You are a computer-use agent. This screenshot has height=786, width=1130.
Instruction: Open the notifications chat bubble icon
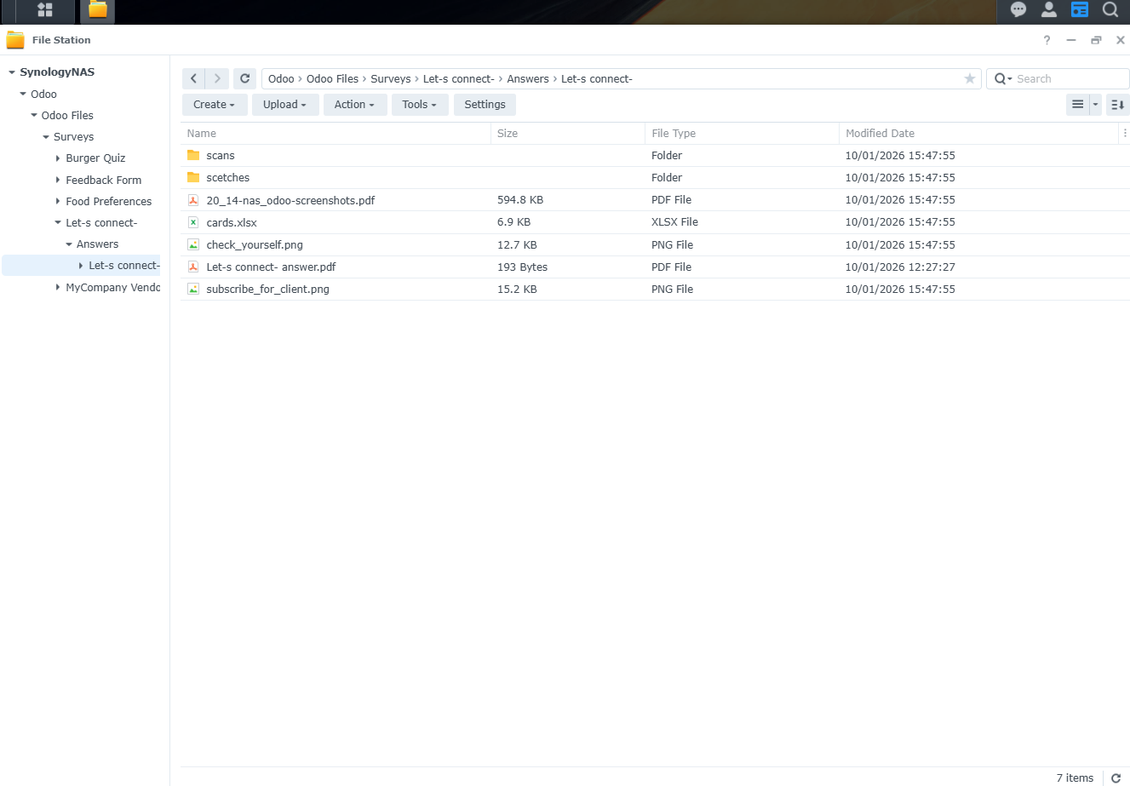(1018, 10)
